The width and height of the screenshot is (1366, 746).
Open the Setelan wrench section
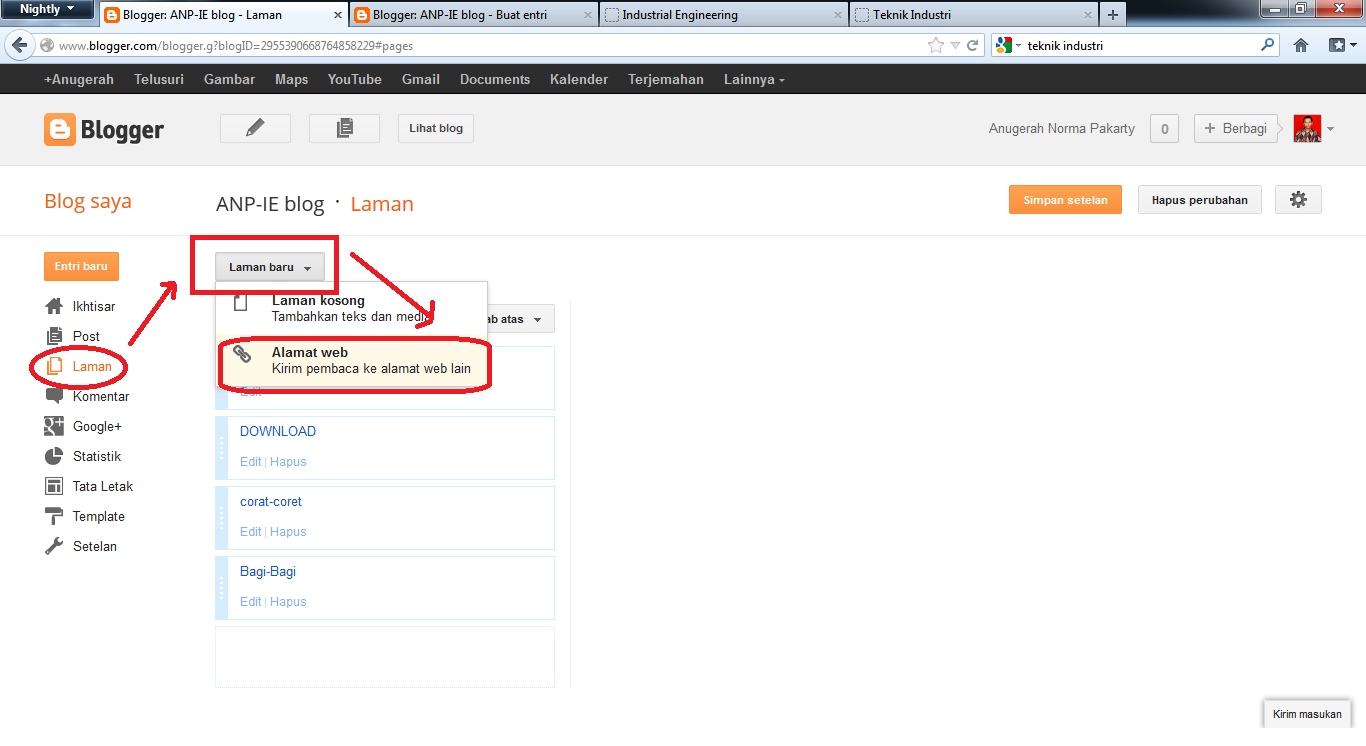(x=95, y=546)
